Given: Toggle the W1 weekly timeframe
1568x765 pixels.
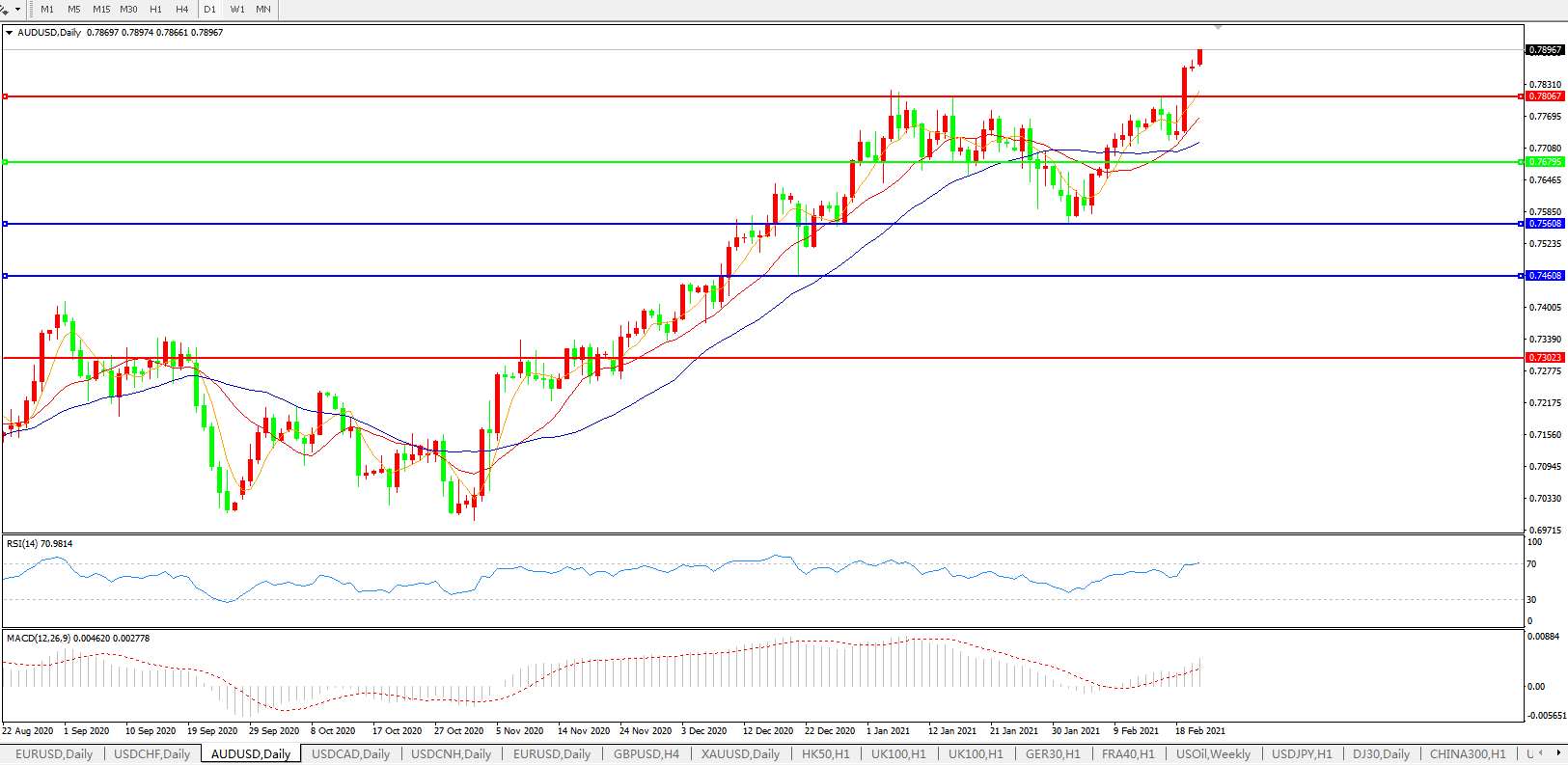Looking at the screenshot, I should click(x=237, y=9).
